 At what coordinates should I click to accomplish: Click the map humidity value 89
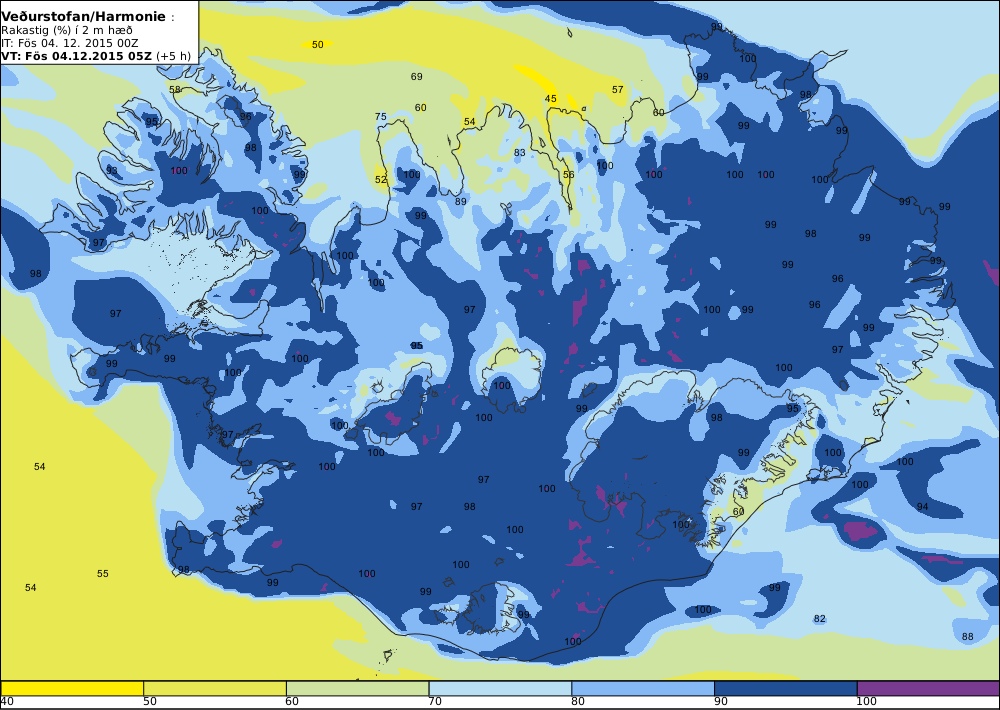point(460,202)
